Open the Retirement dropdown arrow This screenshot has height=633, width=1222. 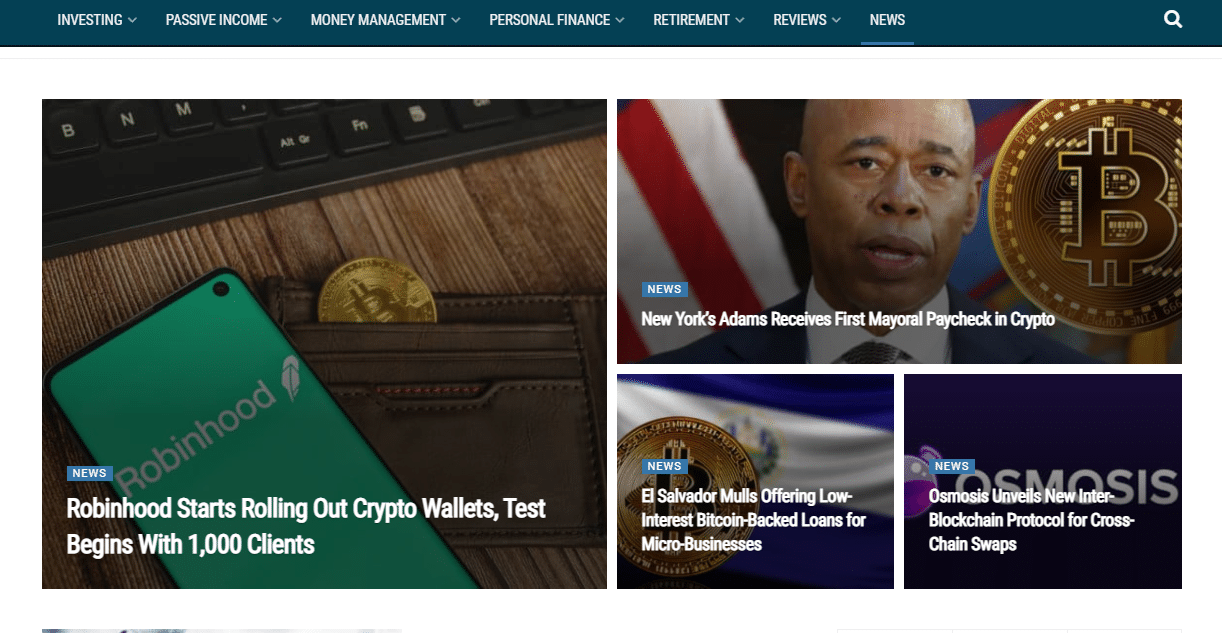[739, 20]
